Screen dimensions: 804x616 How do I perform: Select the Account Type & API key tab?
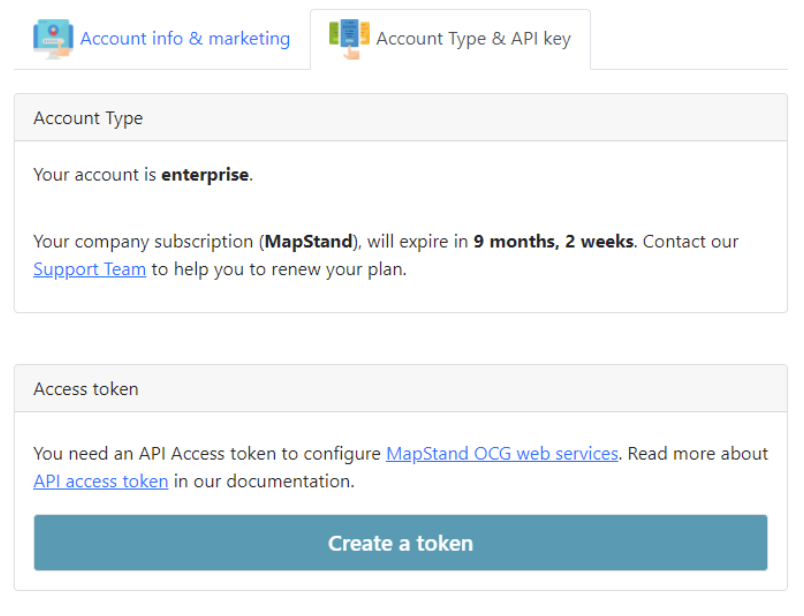450,39
